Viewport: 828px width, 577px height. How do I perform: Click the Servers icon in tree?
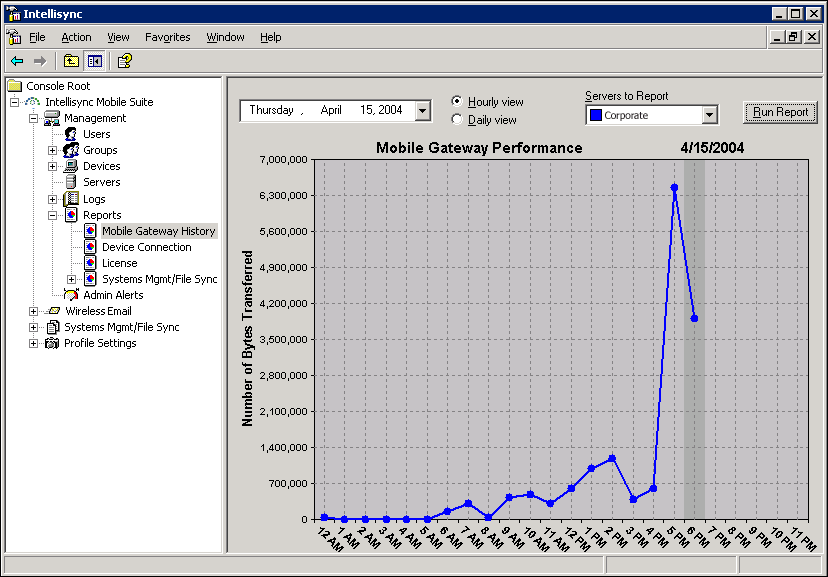coord(71,182)
